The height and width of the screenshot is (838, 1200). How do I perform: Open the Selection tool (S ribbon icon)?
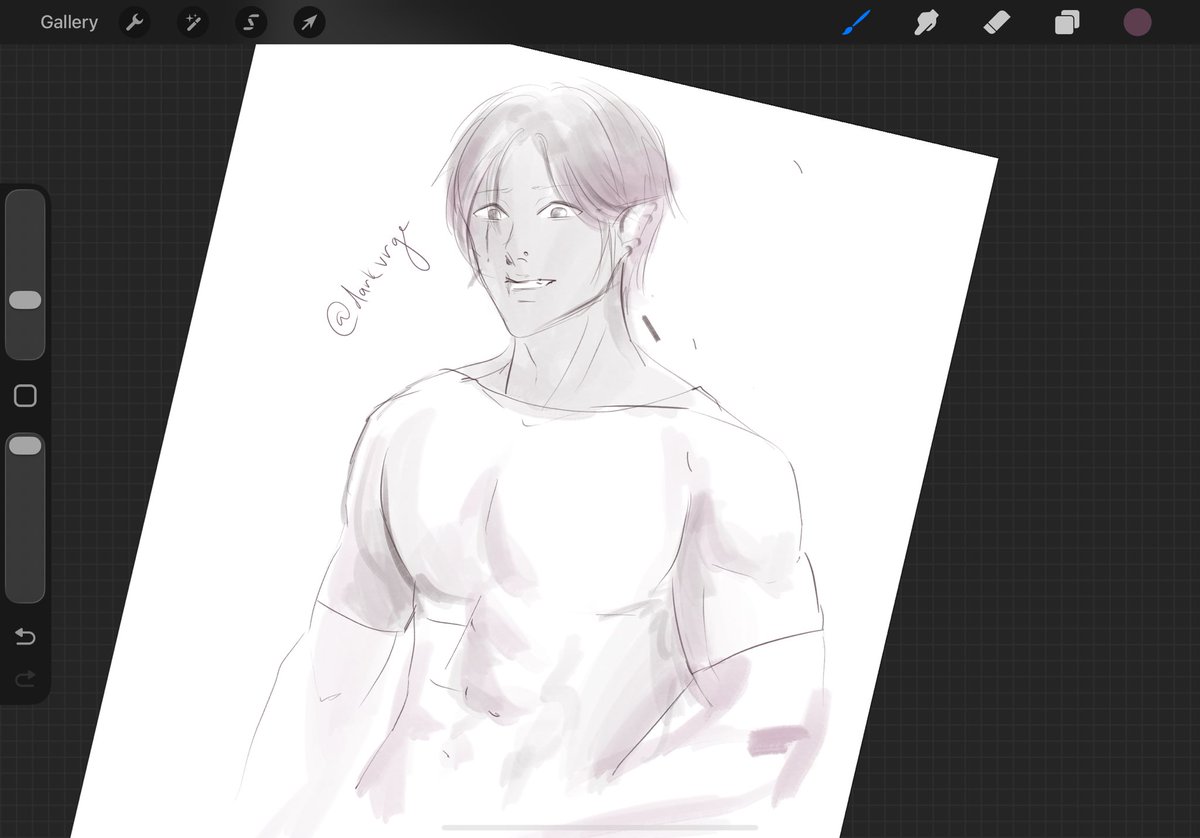(x=251, y=22)
